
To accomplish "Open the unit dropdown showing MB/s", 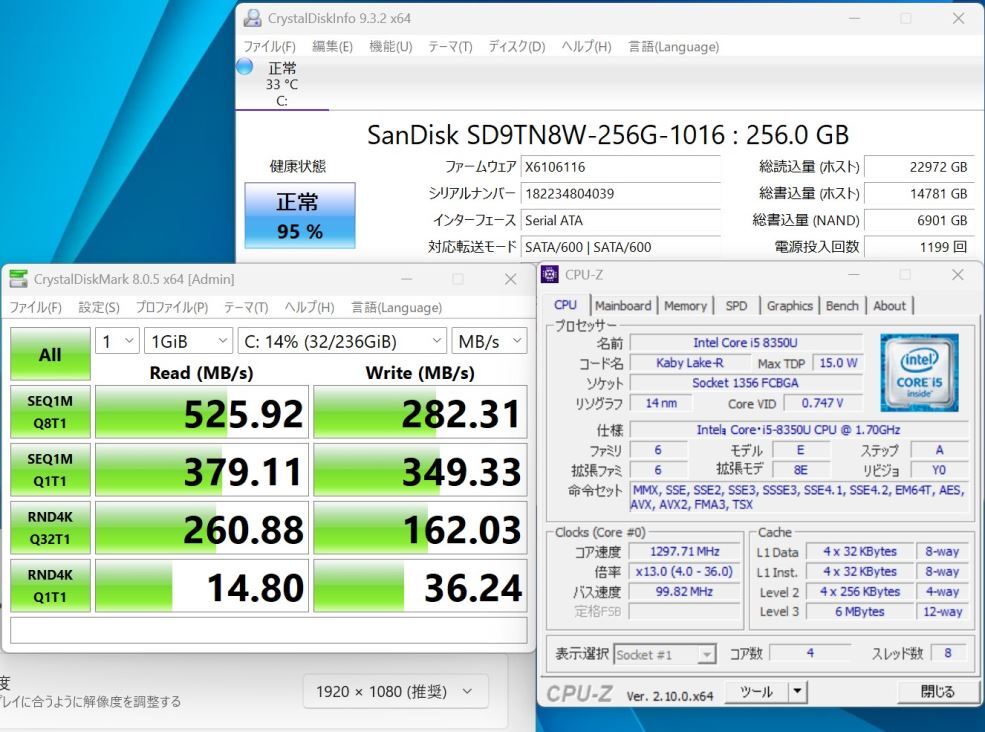I will pyautogui.click(x=489, y=341).
